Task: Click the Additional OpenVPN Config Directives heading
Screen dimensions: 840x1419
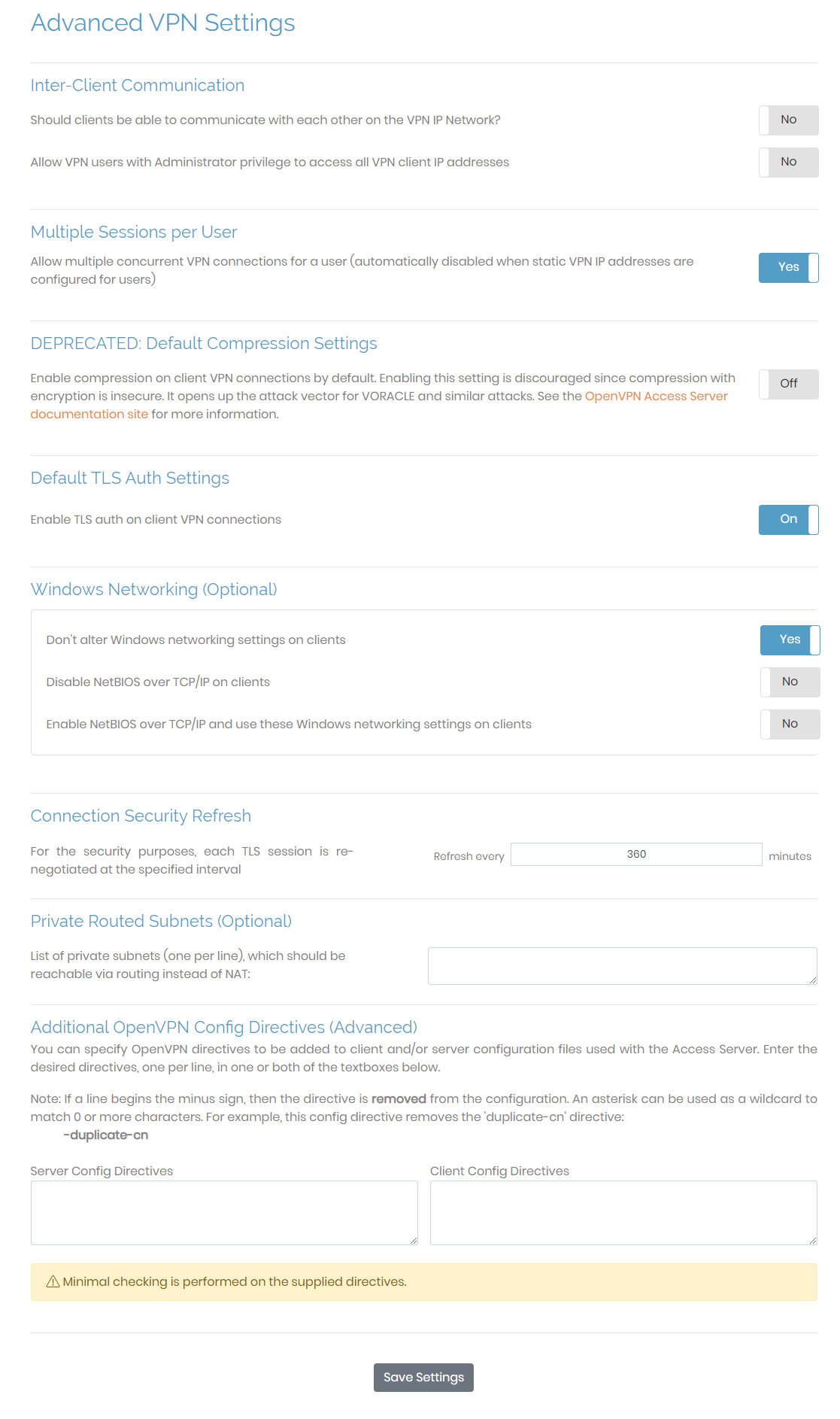Action: [x=224, y=1028]
